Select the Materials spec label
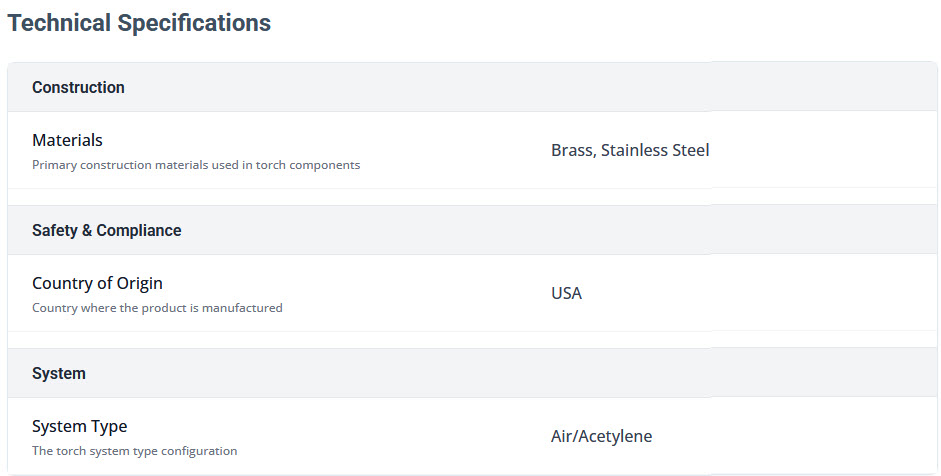The image size is (941, 476). (67, 141)
